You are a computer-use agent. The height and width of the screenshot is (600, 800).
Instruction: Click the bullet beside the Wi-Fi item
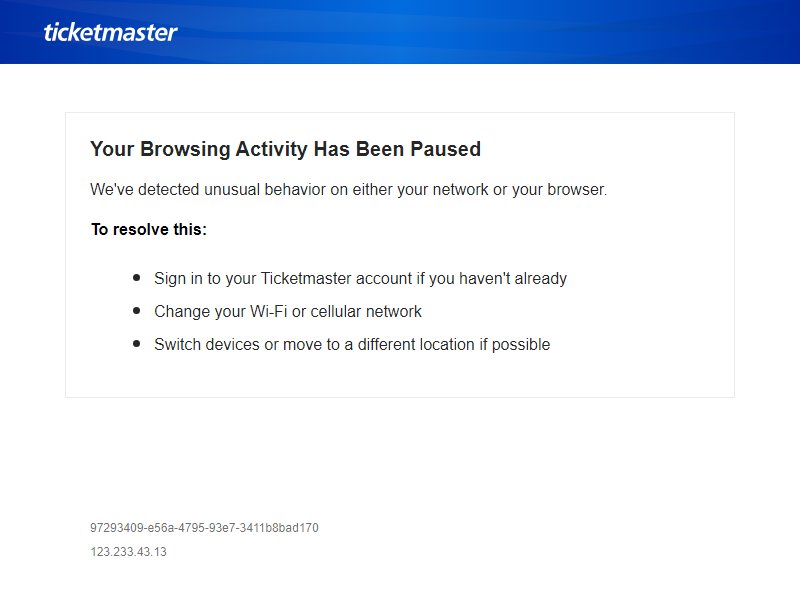pyautogui.click(x=136, y=310)
